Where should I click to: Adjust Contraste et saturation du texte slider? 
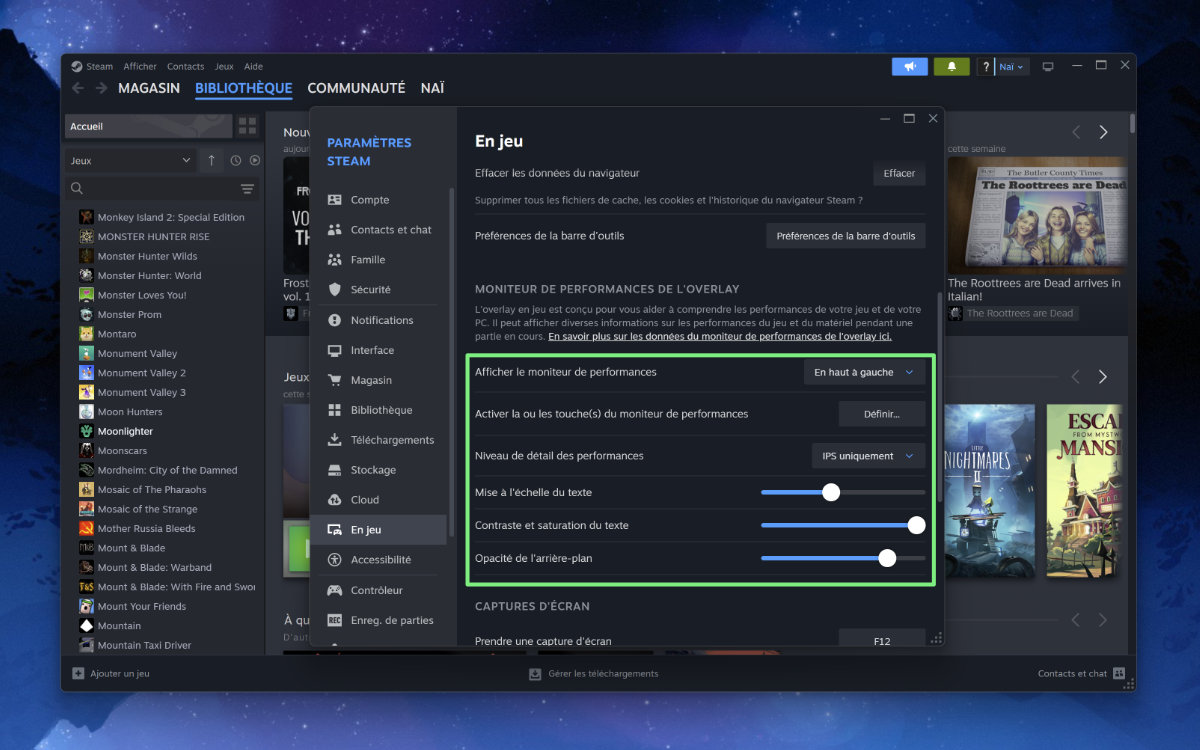(x=842, y=525)
